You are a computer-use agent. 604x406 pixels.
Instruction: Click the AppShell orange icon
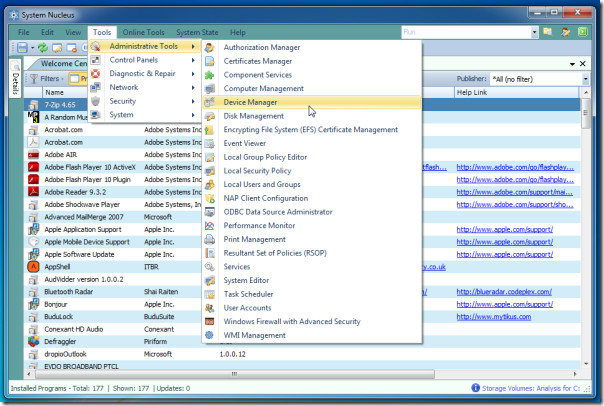coord(34,267)
